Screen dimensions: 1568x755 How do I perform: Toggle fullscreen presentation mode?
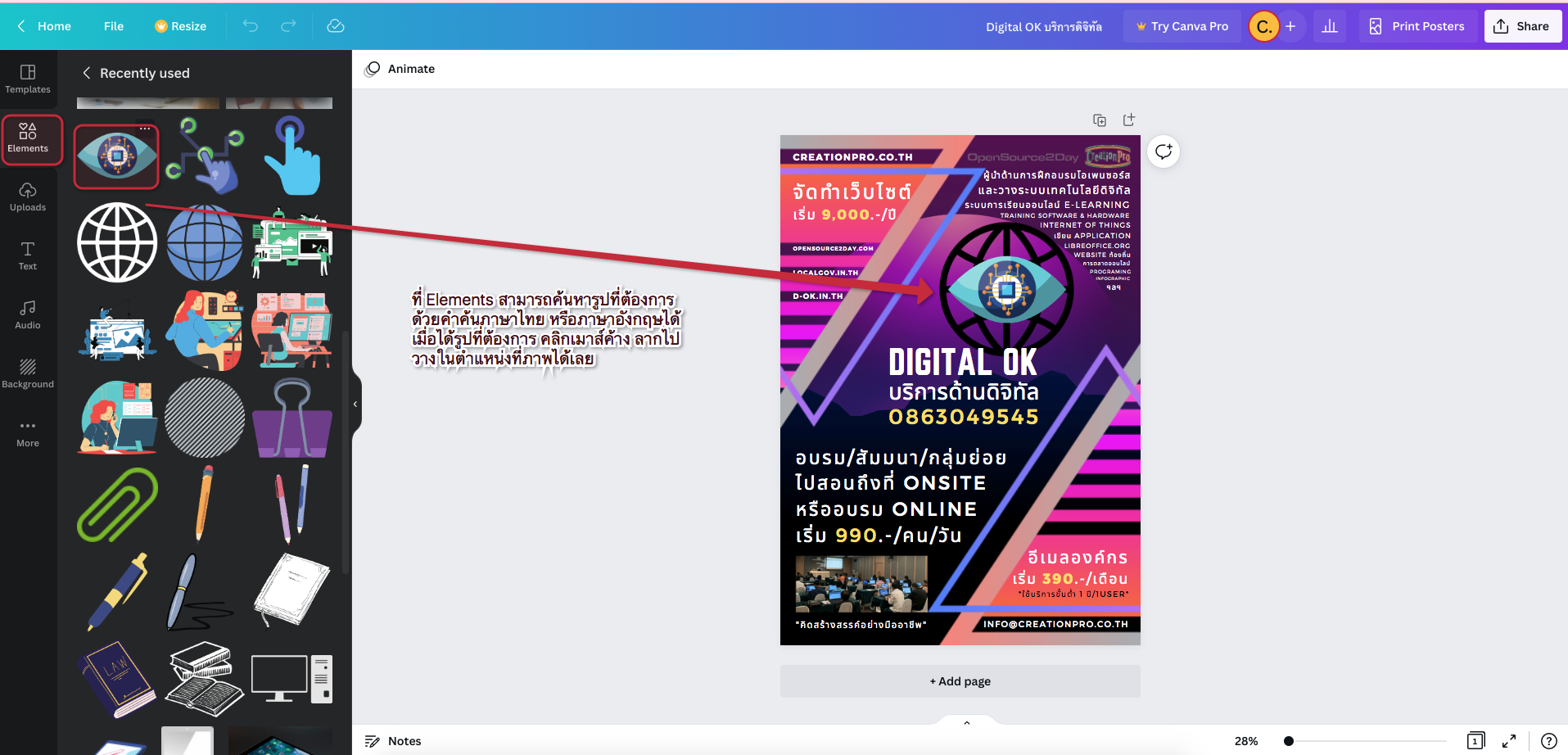coord(1509,741)
